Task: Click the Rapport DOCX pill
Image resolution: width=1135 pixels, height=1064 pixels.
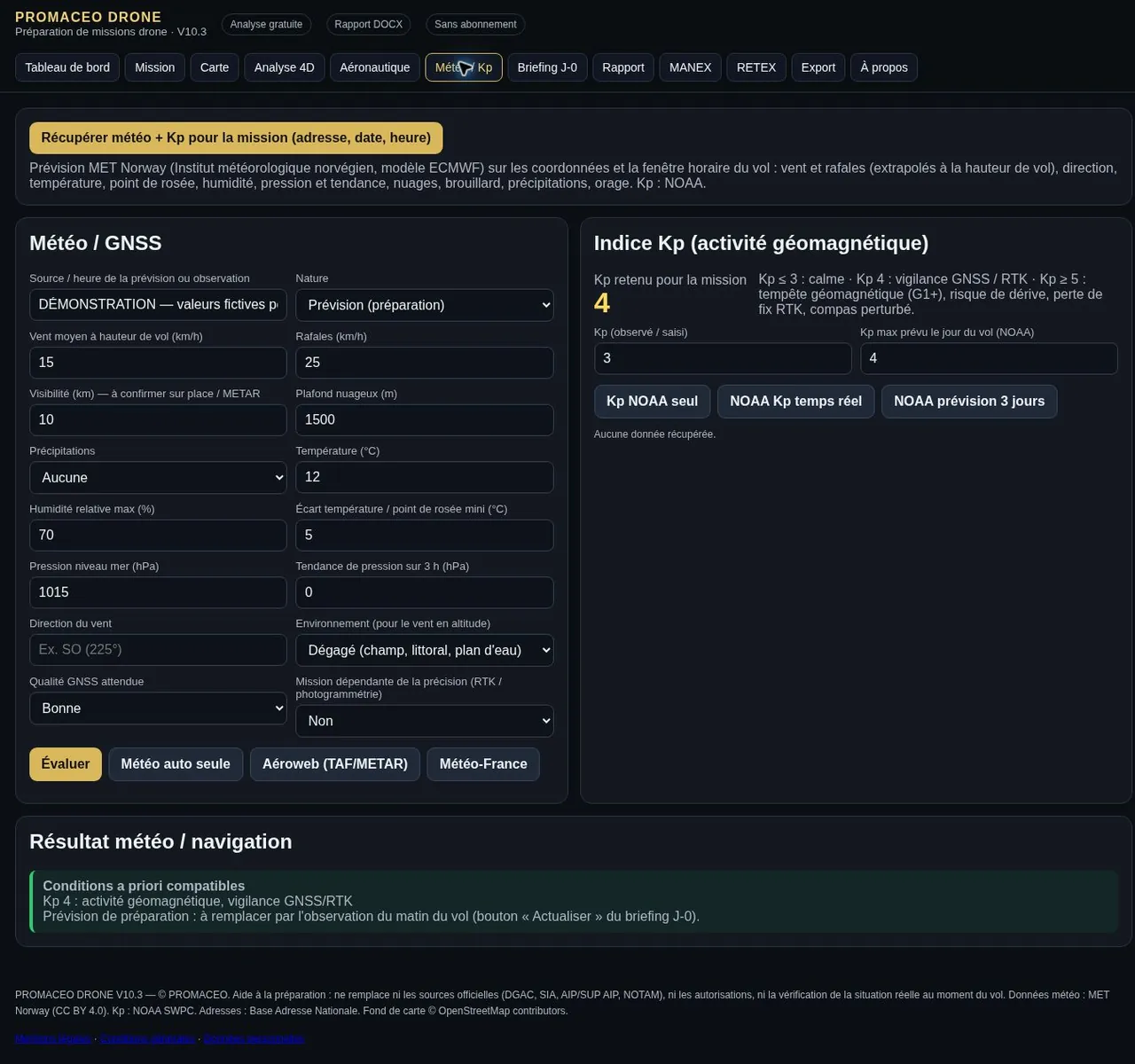Action: click(369, 25)
